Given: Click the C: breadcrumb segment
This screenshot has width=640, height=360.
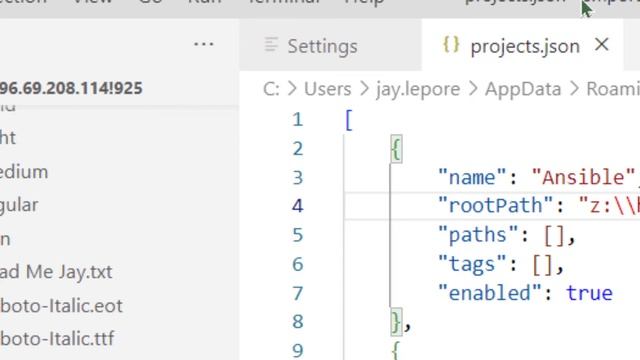Looking at the screenshot, I should coord(271,89).
